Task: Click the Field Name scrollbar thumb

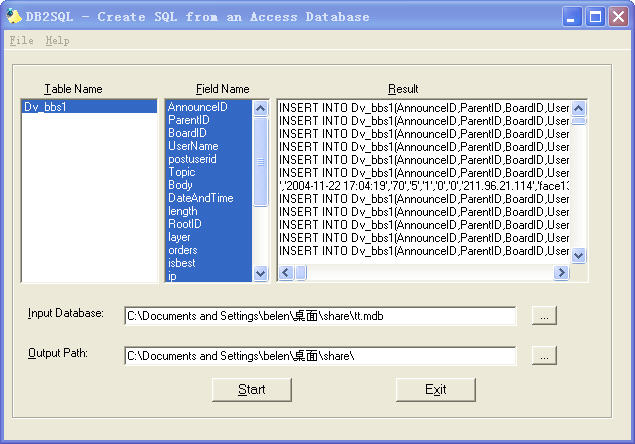Action: pyautogui.click(x=260, y=162)
